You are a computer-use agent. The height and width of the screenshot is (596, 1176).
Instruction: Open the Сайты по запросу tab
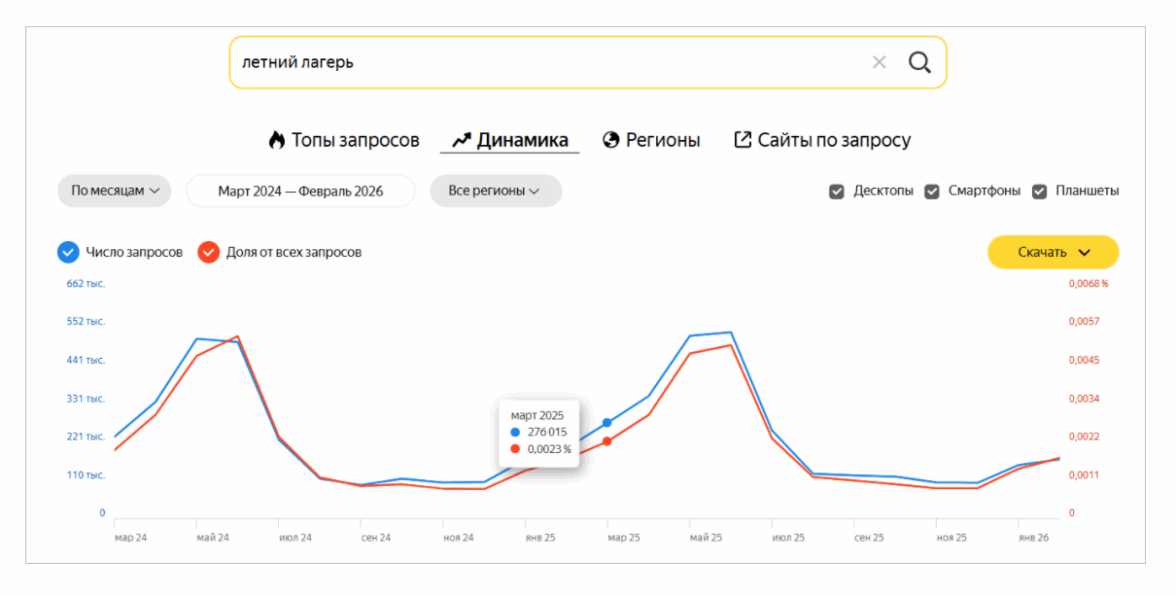pyautogui.click(x=833, y=140)
